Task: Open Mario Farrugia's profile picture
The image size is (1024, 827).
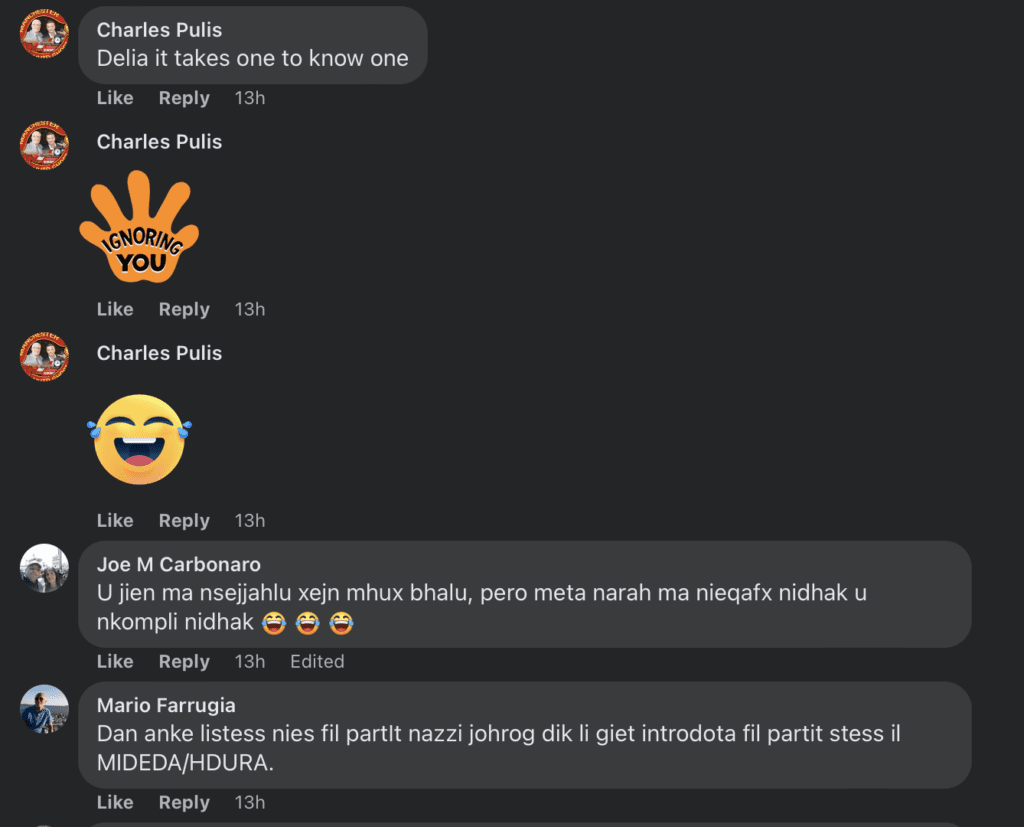Action: point(44,709)
